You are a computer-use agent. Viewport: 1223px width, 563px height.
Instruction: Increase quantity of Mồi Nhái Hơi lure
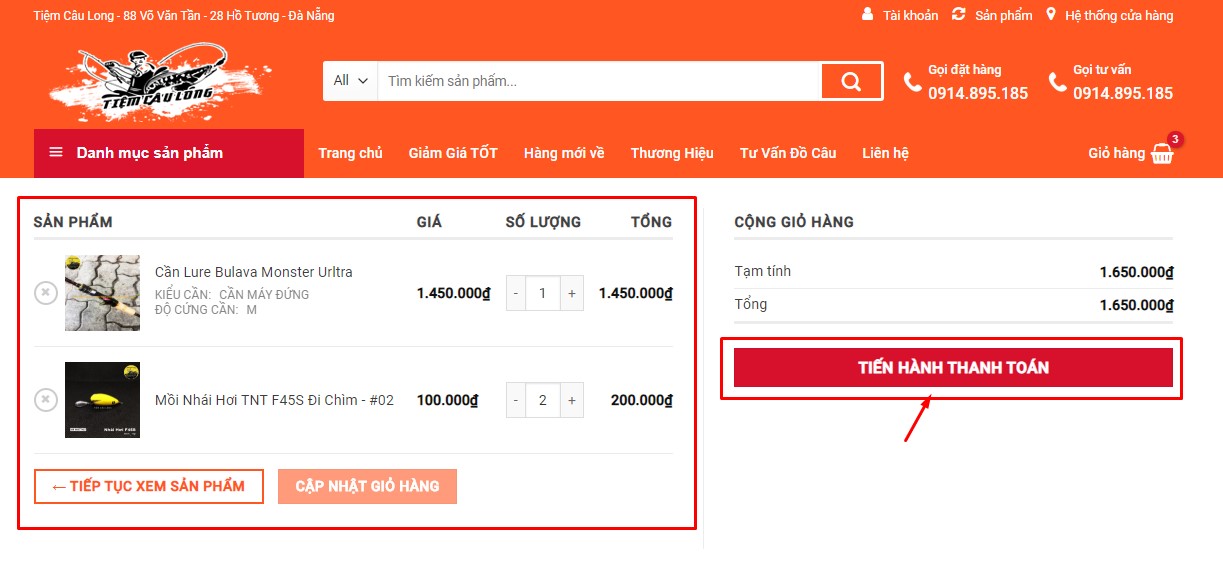tap(572, 400)
